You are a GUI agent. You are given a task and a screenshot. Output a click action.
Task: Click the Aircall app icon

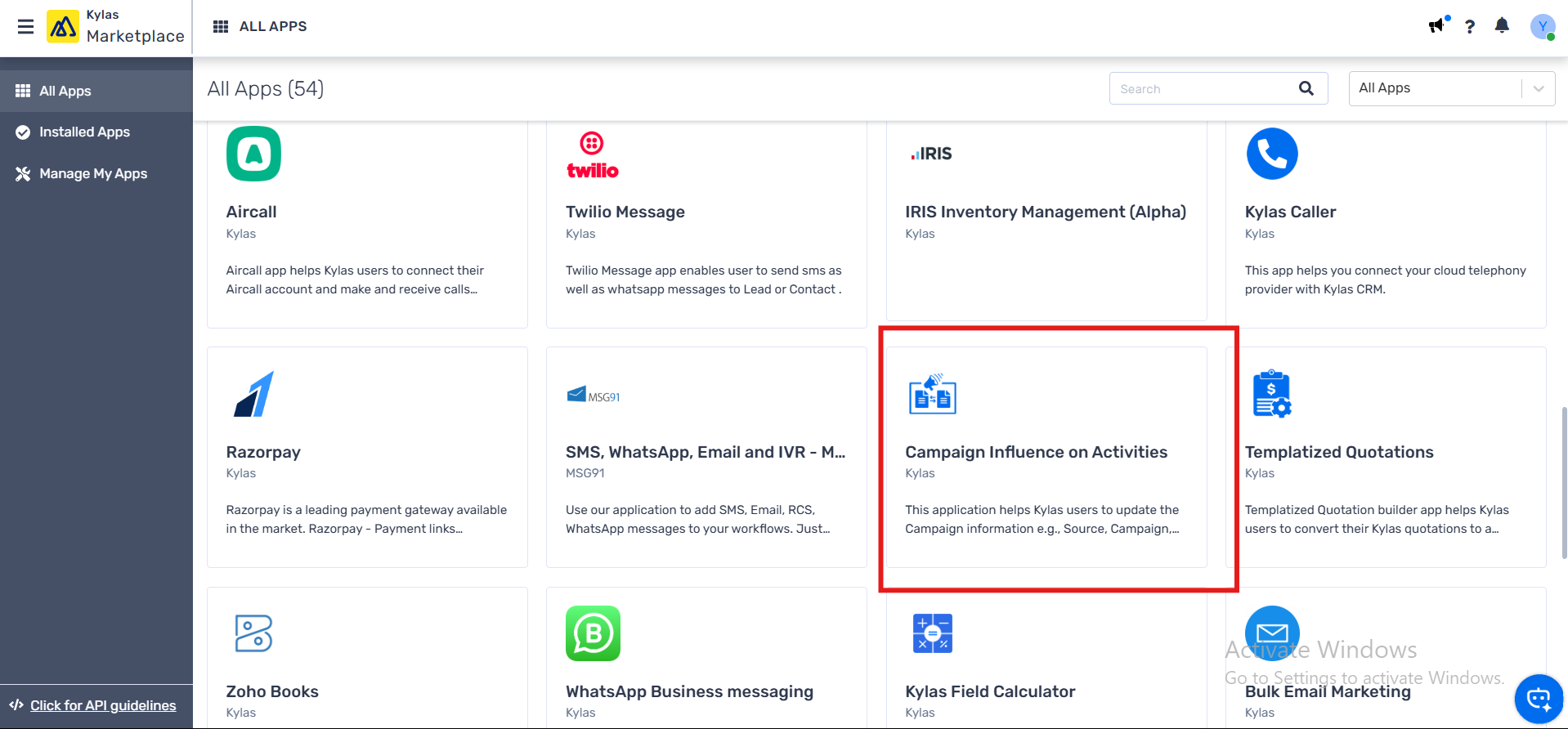[x=253, y=154]
